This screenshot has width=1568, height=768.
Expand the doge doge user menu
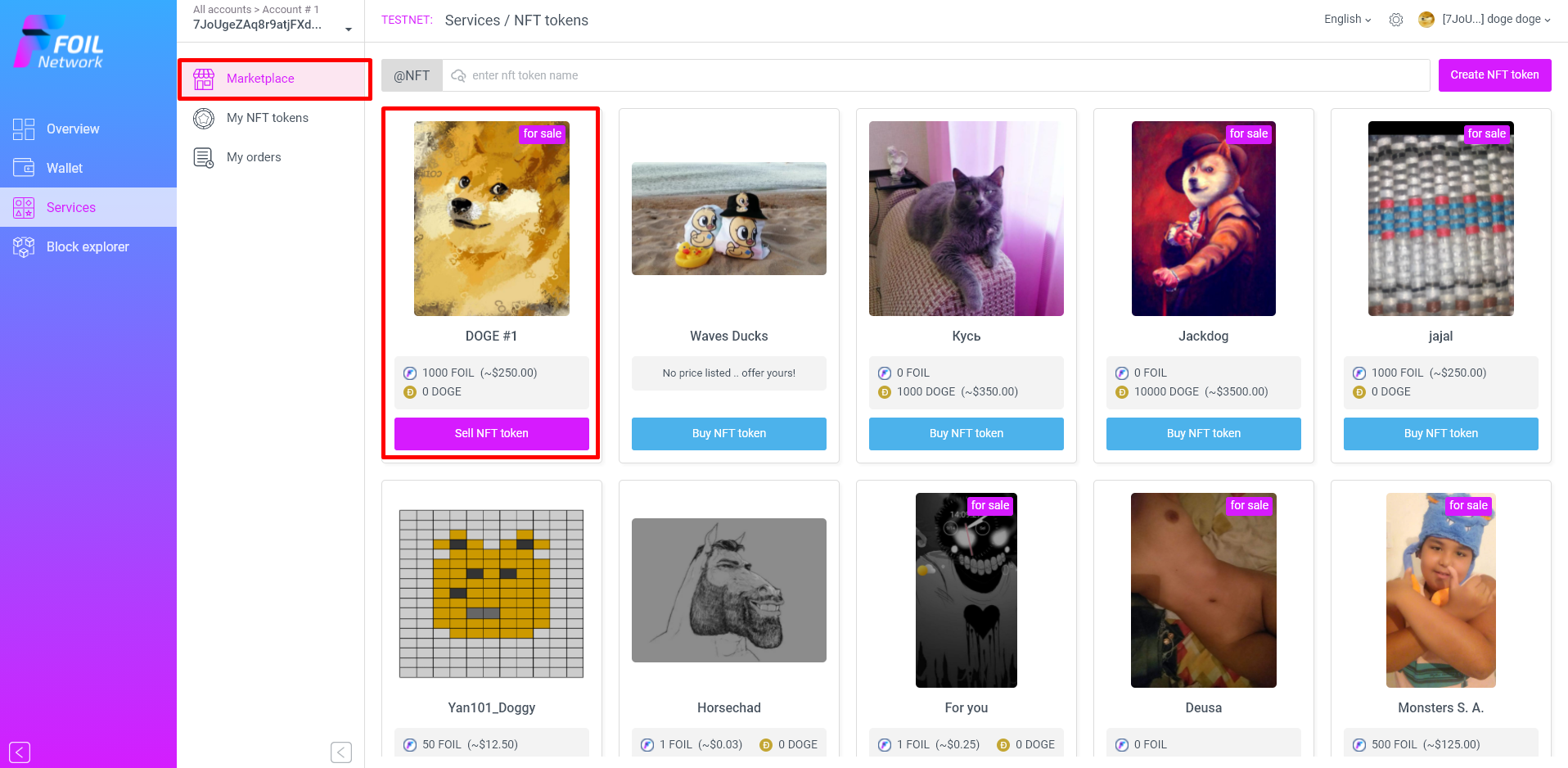coord(1497,20)
